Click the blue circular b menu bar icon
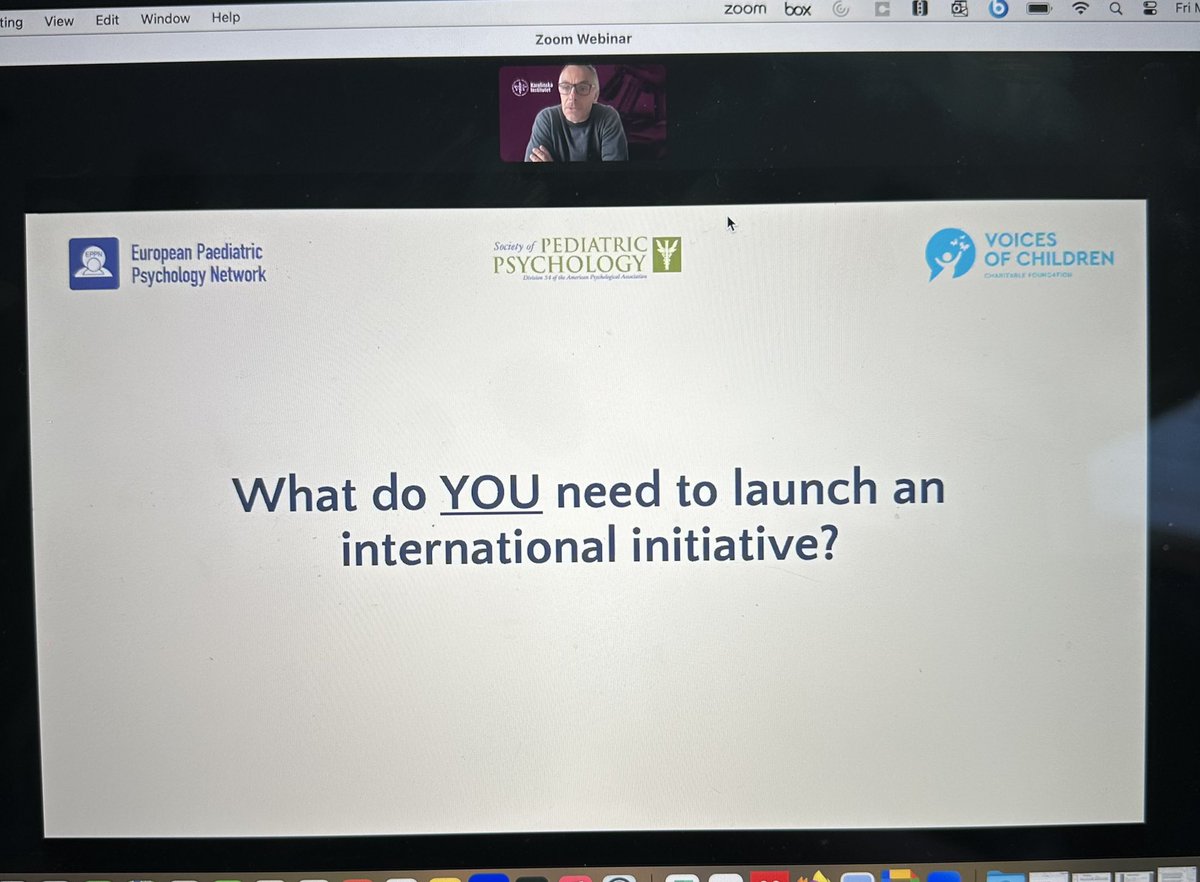Viewport: 1200px width, 882px height. click(998, 9)
